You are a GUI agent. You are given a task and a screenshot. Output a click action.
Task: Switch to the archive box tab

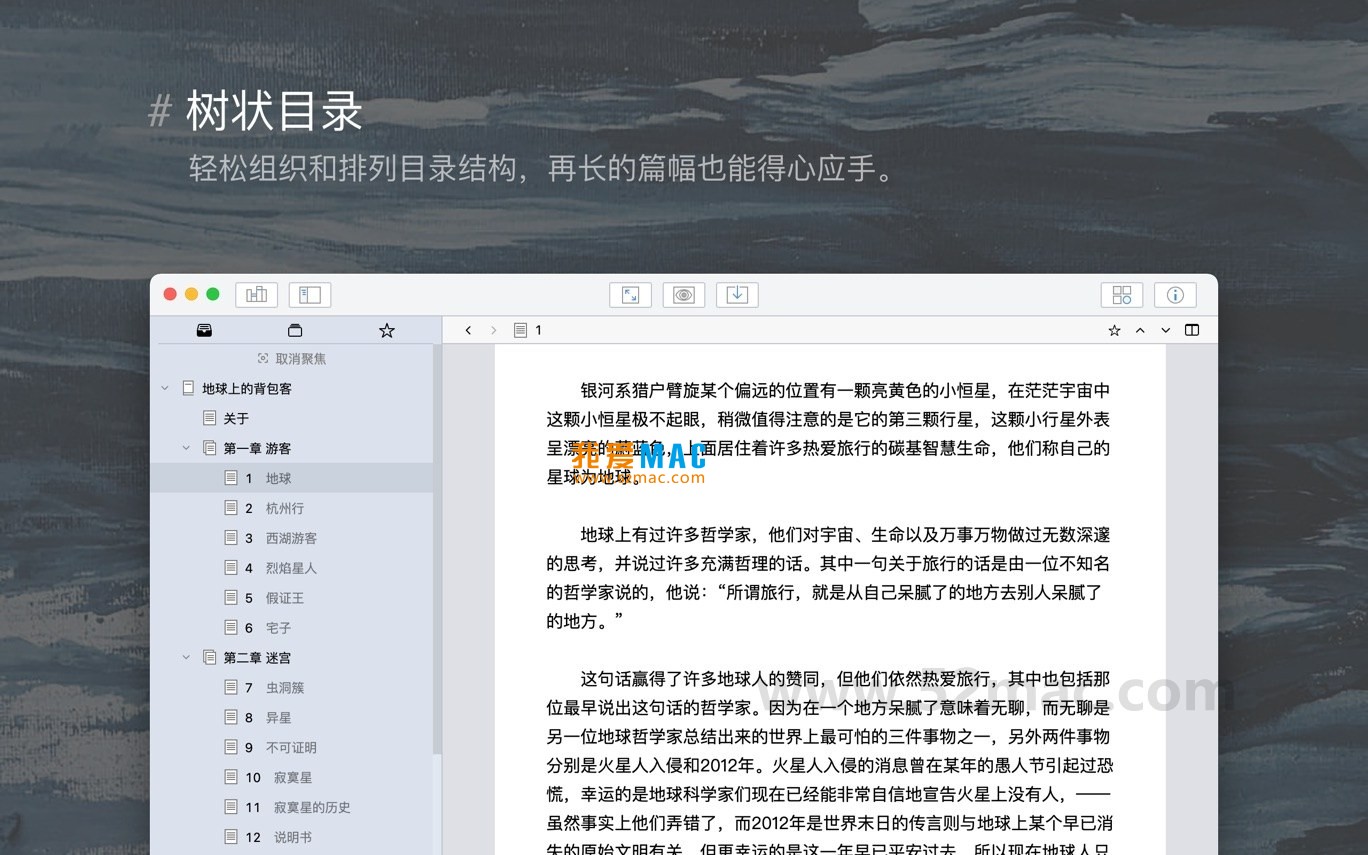295,329
